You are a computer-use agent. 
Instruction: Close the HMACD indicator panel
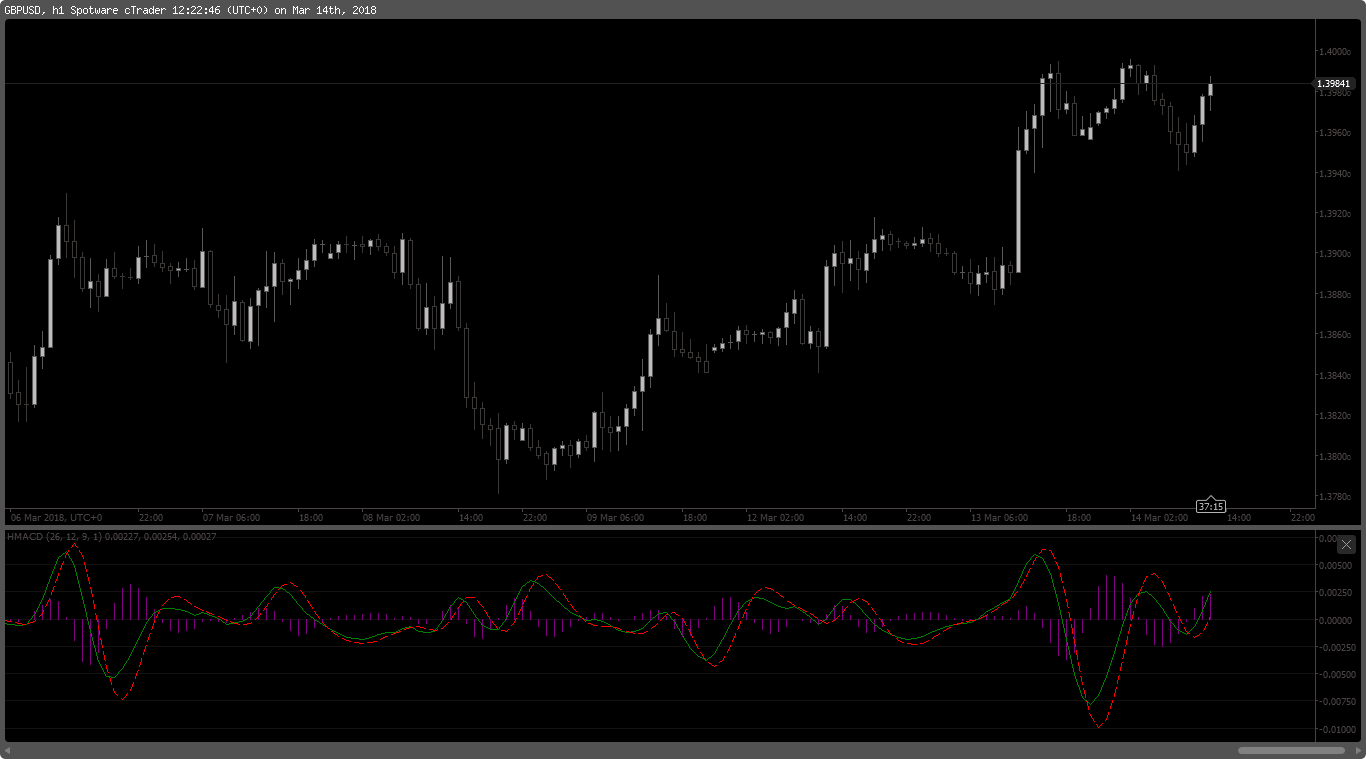[x=1346, y=545]
